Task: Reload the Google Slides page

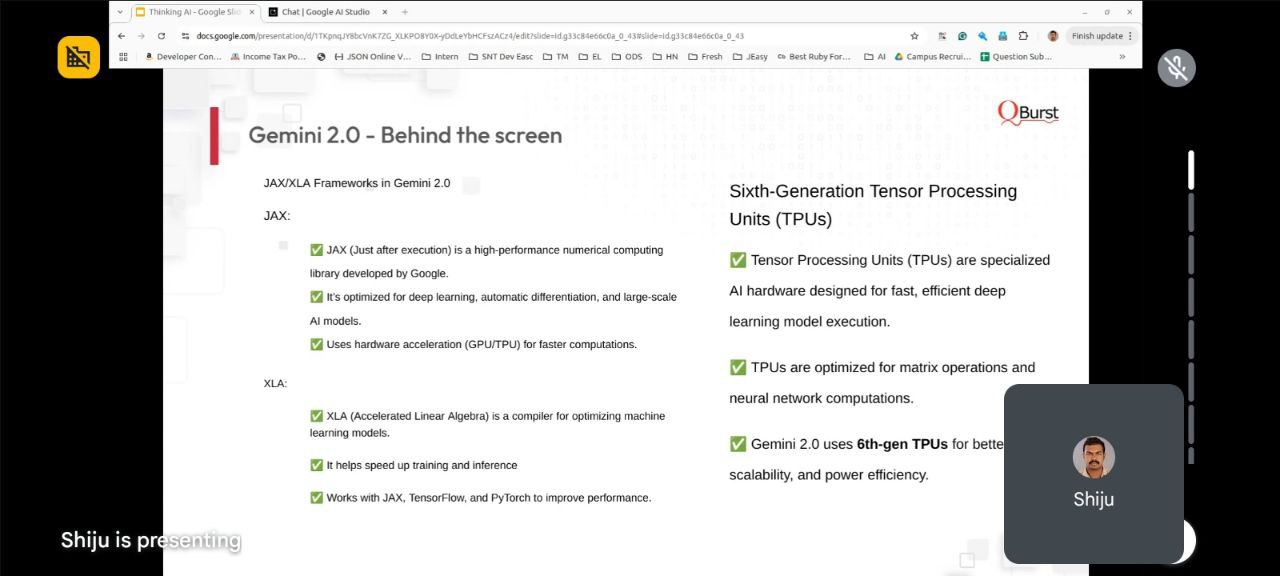Action: (x=161, y=36)
